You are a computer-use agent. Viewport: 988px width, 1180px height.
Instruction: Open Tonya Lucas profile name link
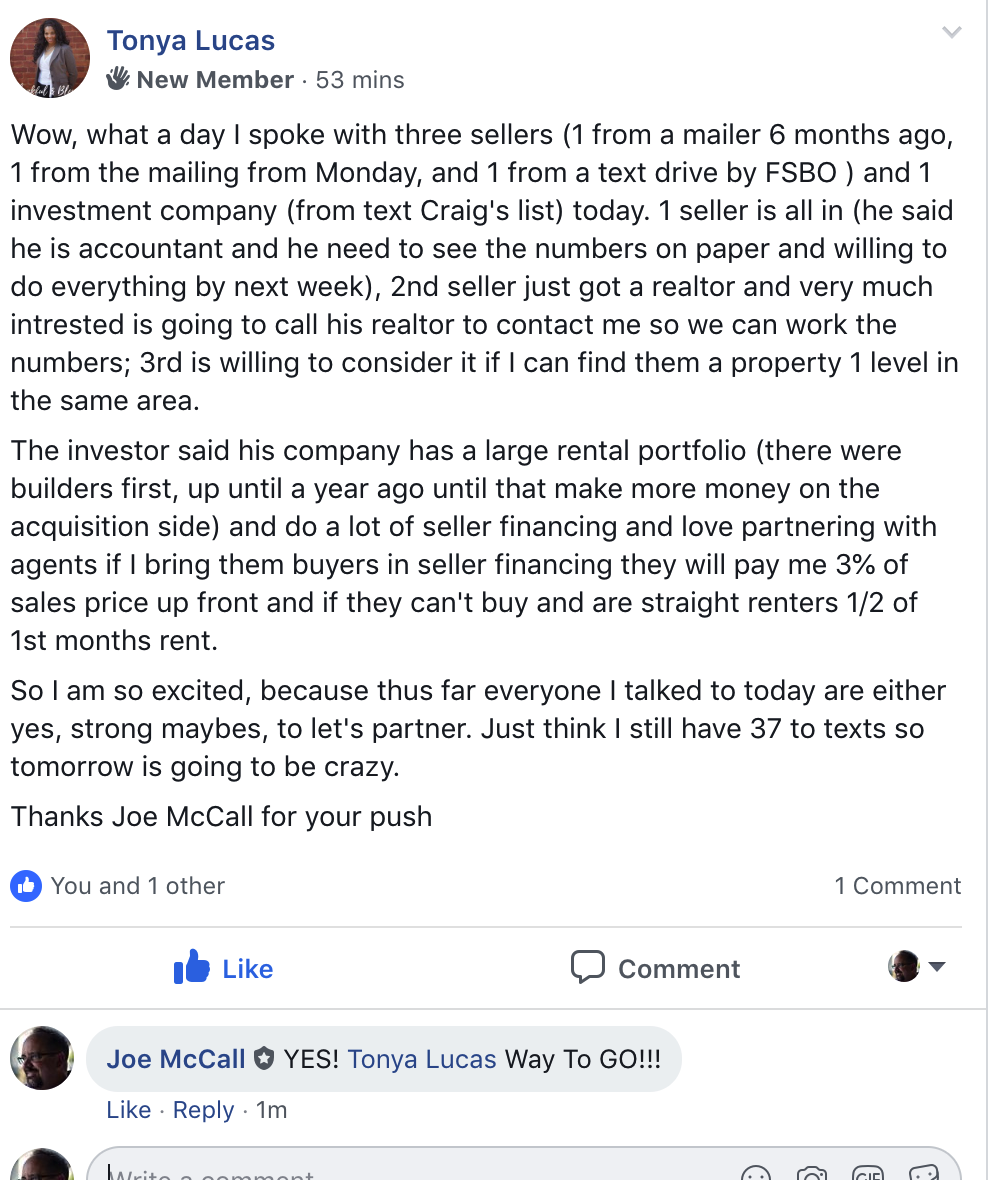tap(191, 41)
